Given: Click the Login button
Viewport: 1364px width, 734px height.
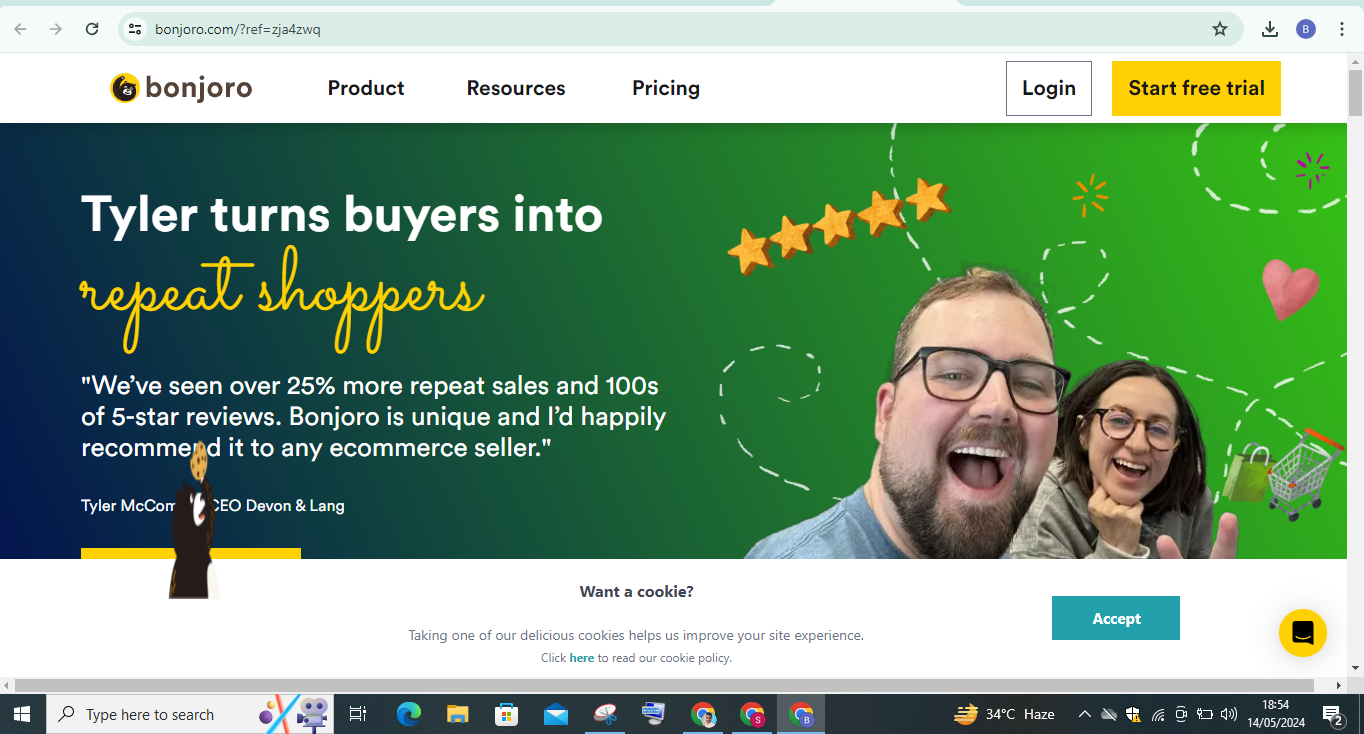Looking at the screenshot, I should click(1049, 88).
